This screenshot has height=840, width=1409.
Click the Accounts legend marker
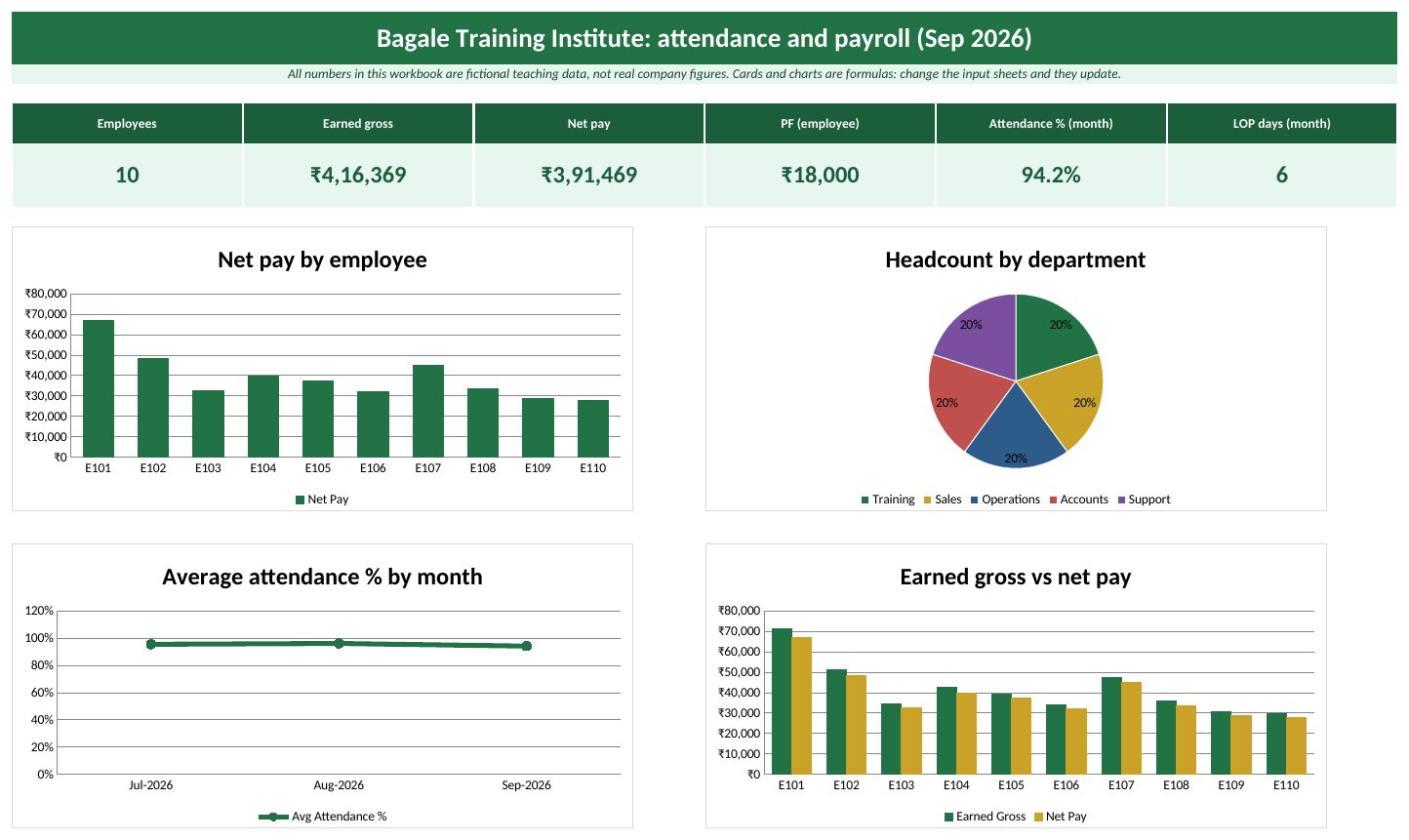[1053, 500]
